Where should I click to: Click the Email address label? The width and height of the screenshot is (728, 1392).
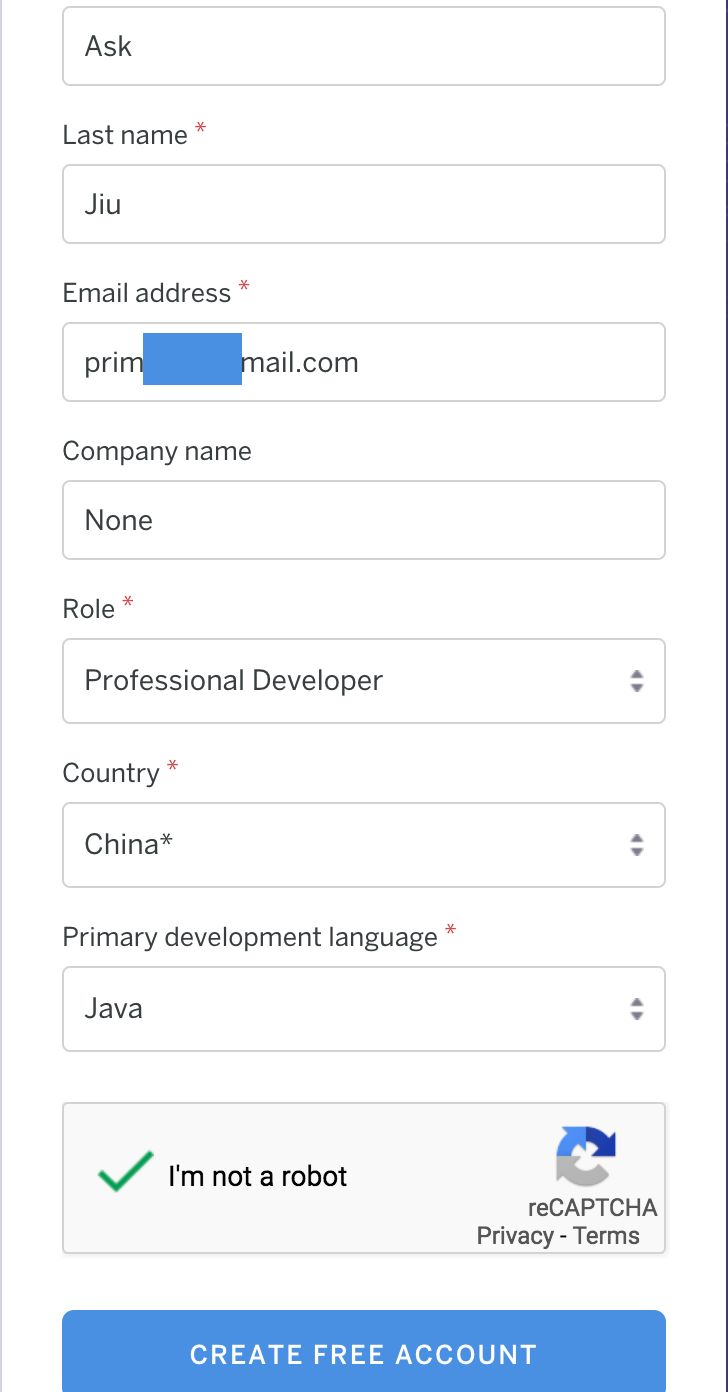coord(147,293)
